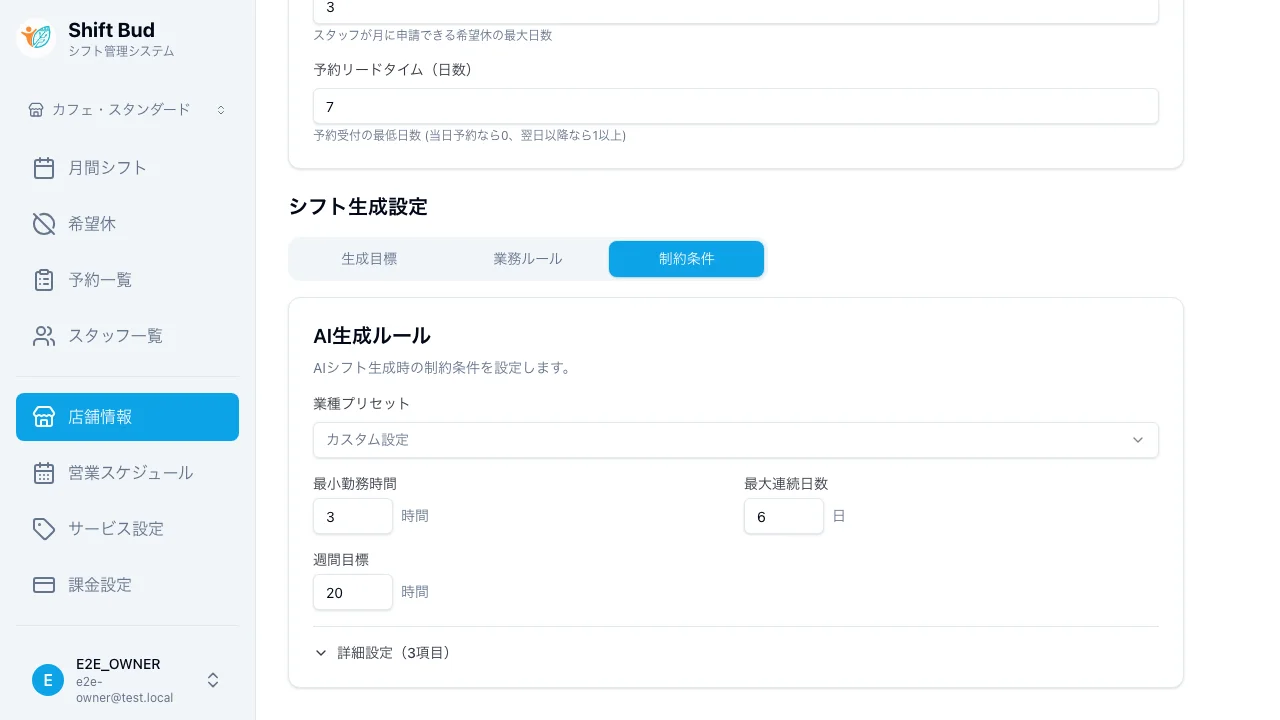Viewport: 1280px width, 720px height.
Task: Open サービス設定 using the tag icon
Action: tap(44, 529)
